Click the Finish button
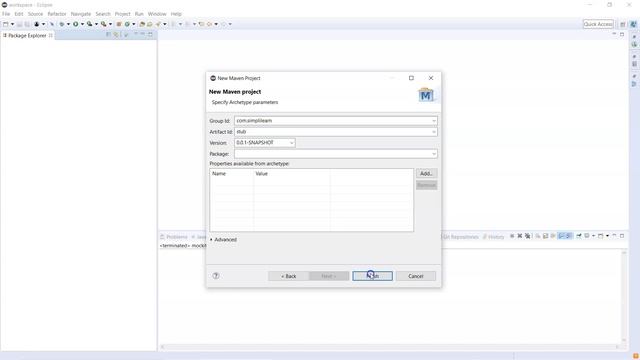 tap(372, 276)
